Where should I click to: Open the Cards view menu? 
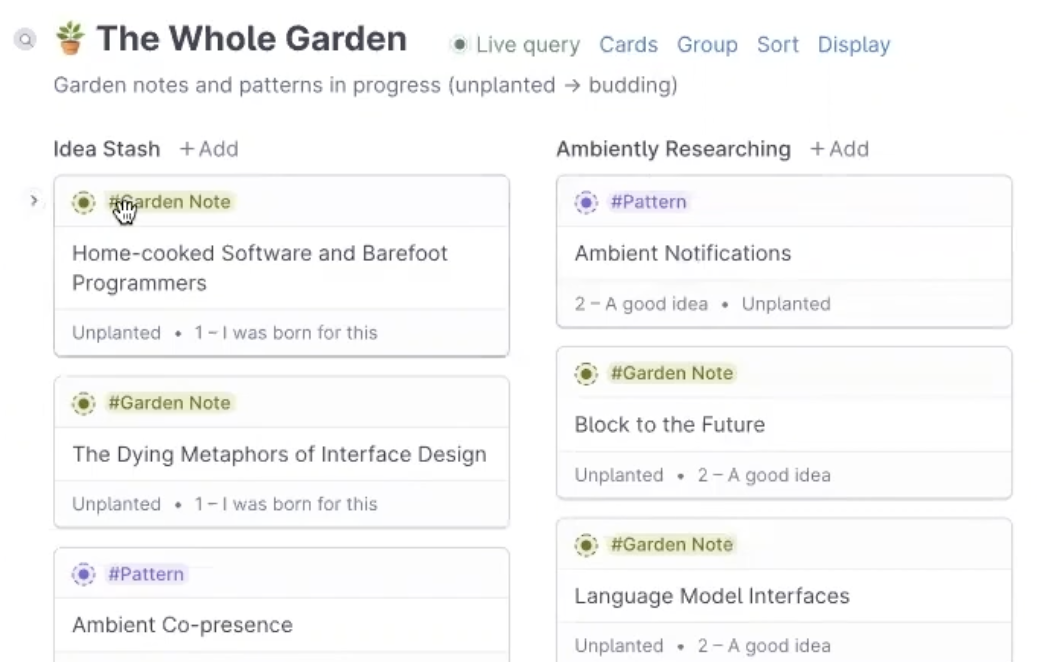click(x=628, y=45)
